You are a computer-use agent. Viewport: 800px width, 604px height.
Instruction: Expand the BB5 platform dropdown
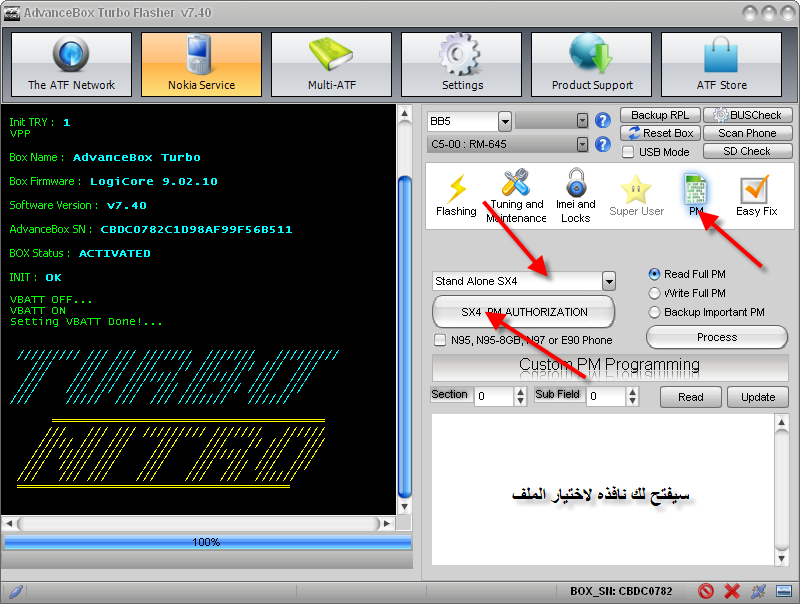505,121
